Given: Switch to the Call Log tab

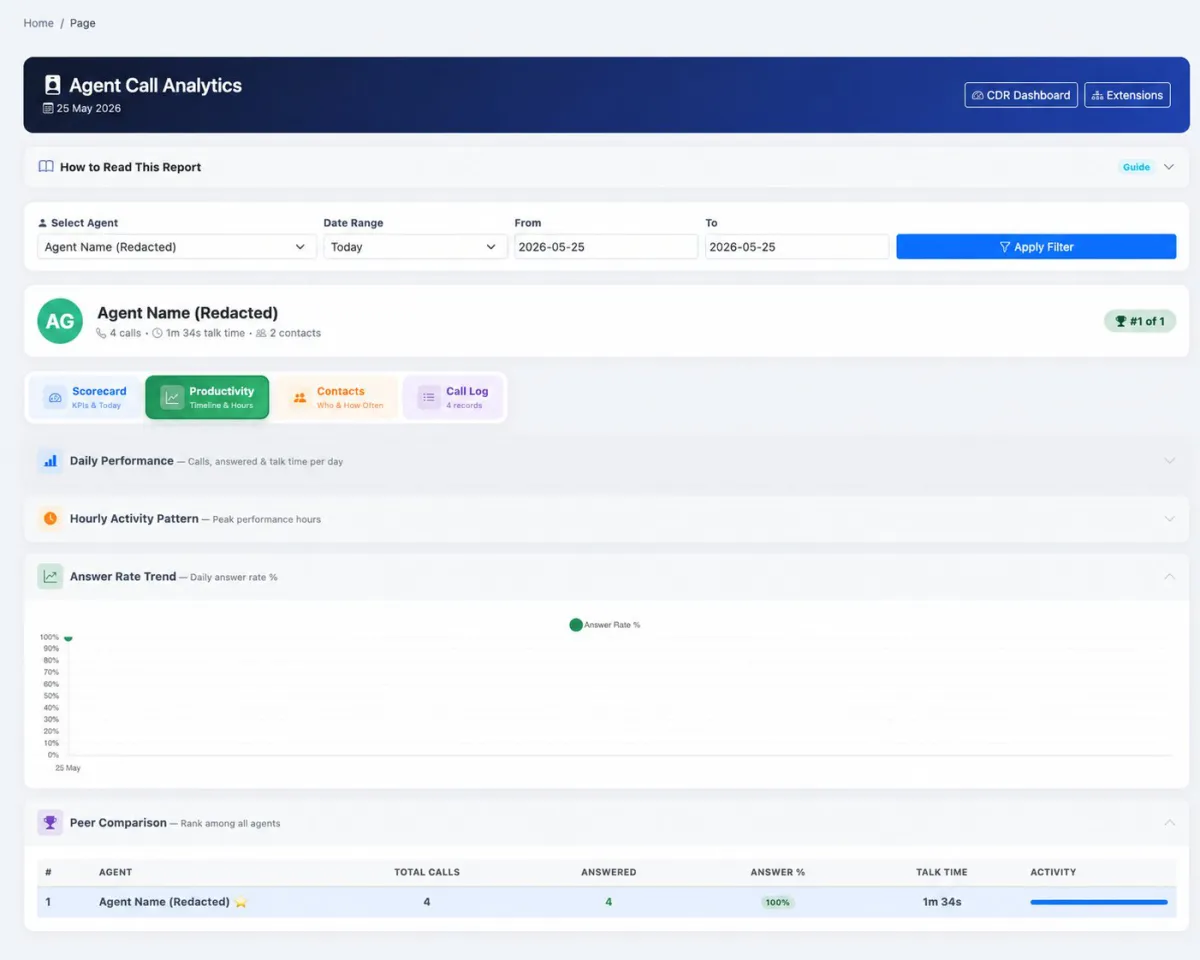Looking at the screenshot, I should point(453,397).
